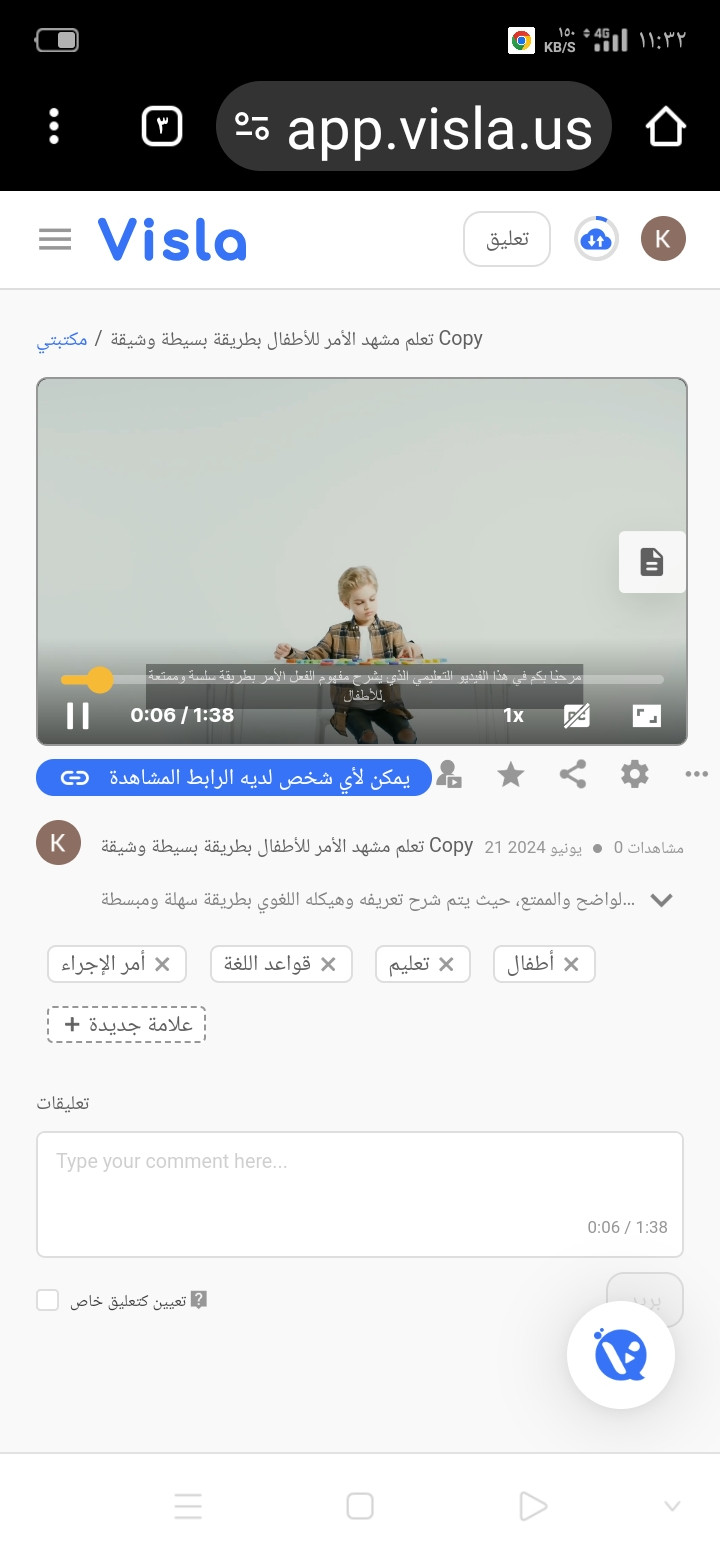Expand the video description chevron
Screen dimensions: 720x1560
pos(661,900)
